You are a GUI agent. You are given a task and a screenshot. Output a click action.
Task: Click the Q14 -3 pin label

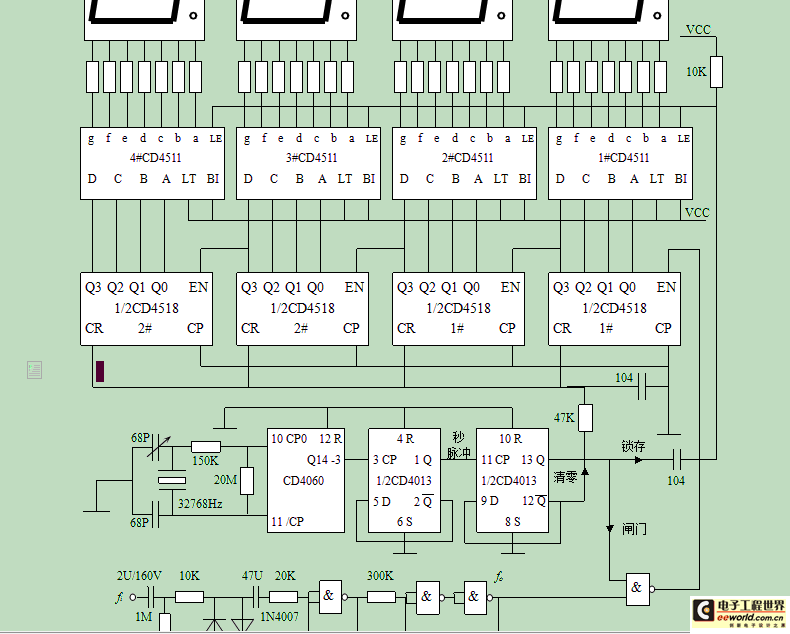tap(324, 460)
